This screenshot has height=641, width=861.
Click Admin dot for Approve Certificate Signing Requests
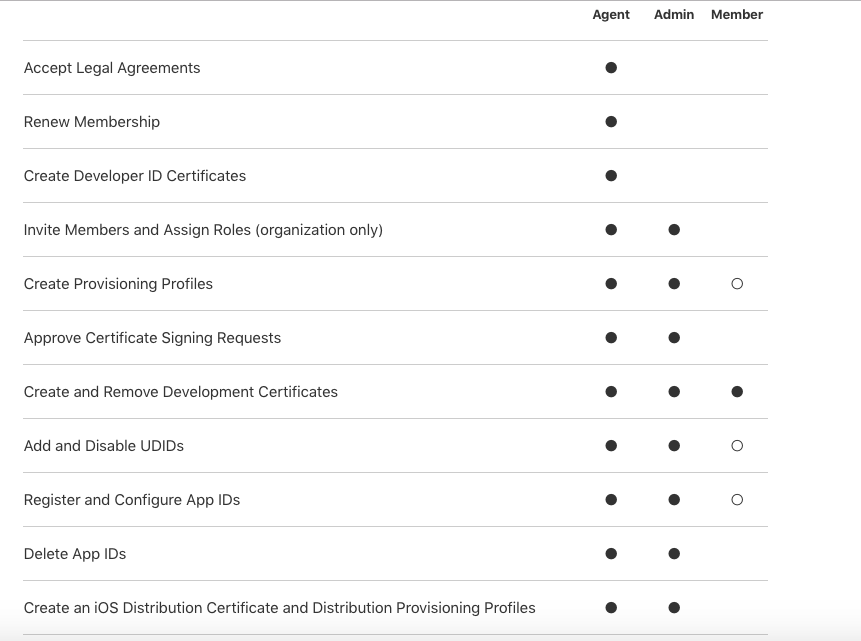pyautogui.click(x=674, y=338)
